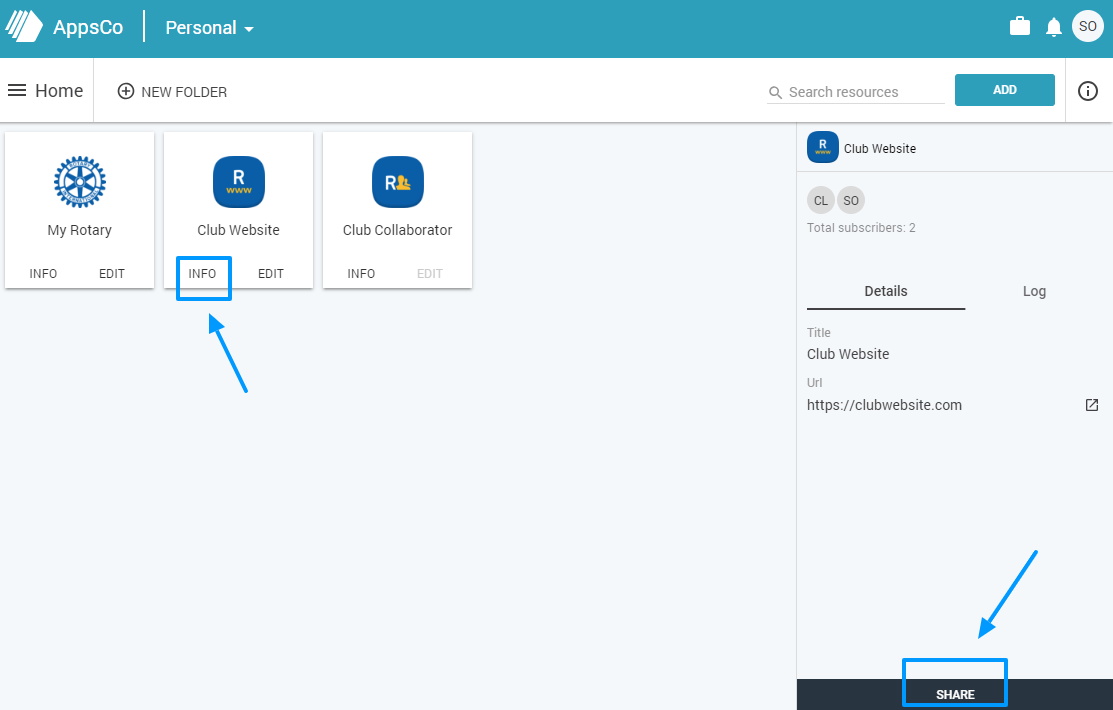Image resolution: width=1113 pixels, height=710 pixels.
Task: Open URL with the external link icon
Action: tap(1092, 405)
